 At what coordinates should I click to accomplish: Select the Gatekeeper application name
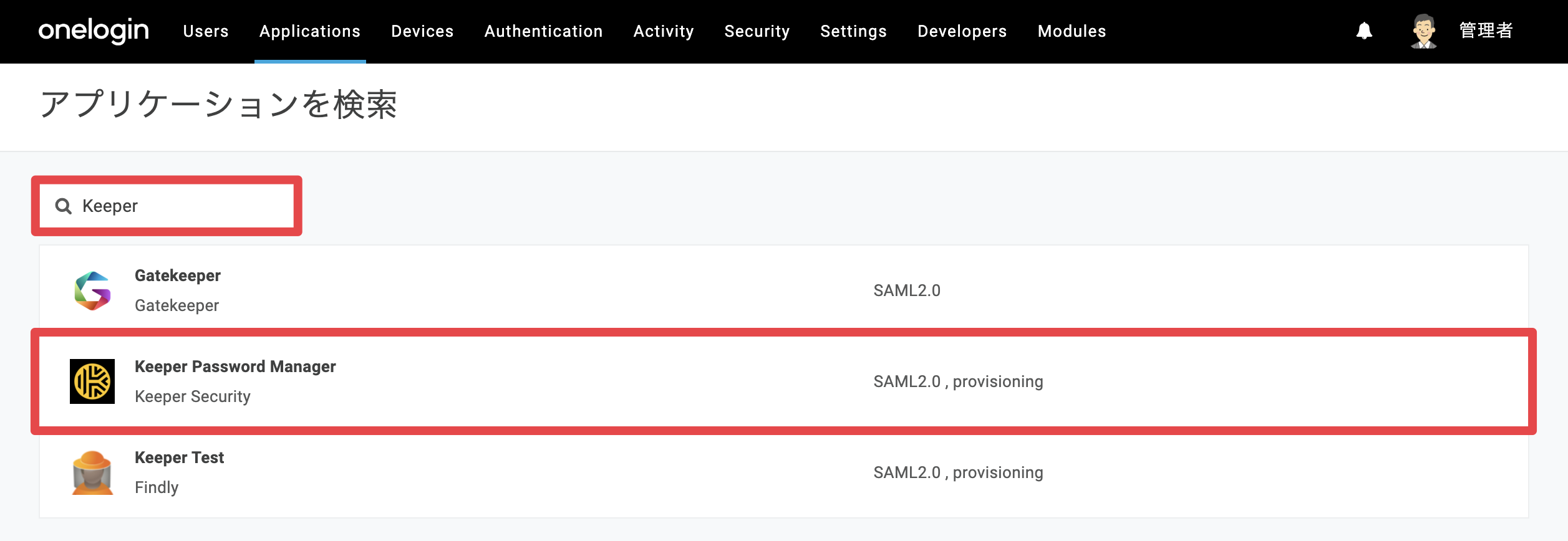click(x=178, y=275)
